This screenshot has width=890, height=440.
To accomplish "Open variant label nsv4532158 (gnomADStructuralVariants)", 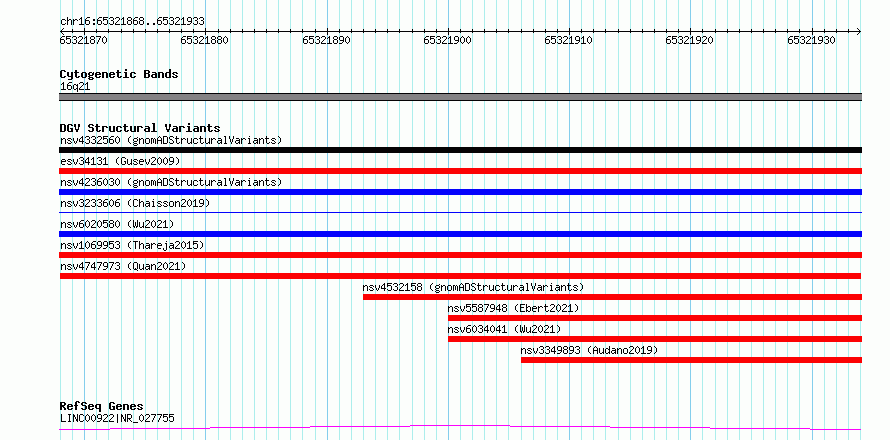I will tap(473, 287).
